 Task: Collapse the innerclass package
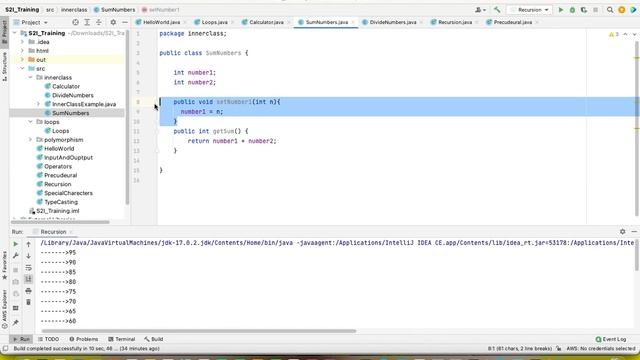pyautogui.click(x=30, y=78)
